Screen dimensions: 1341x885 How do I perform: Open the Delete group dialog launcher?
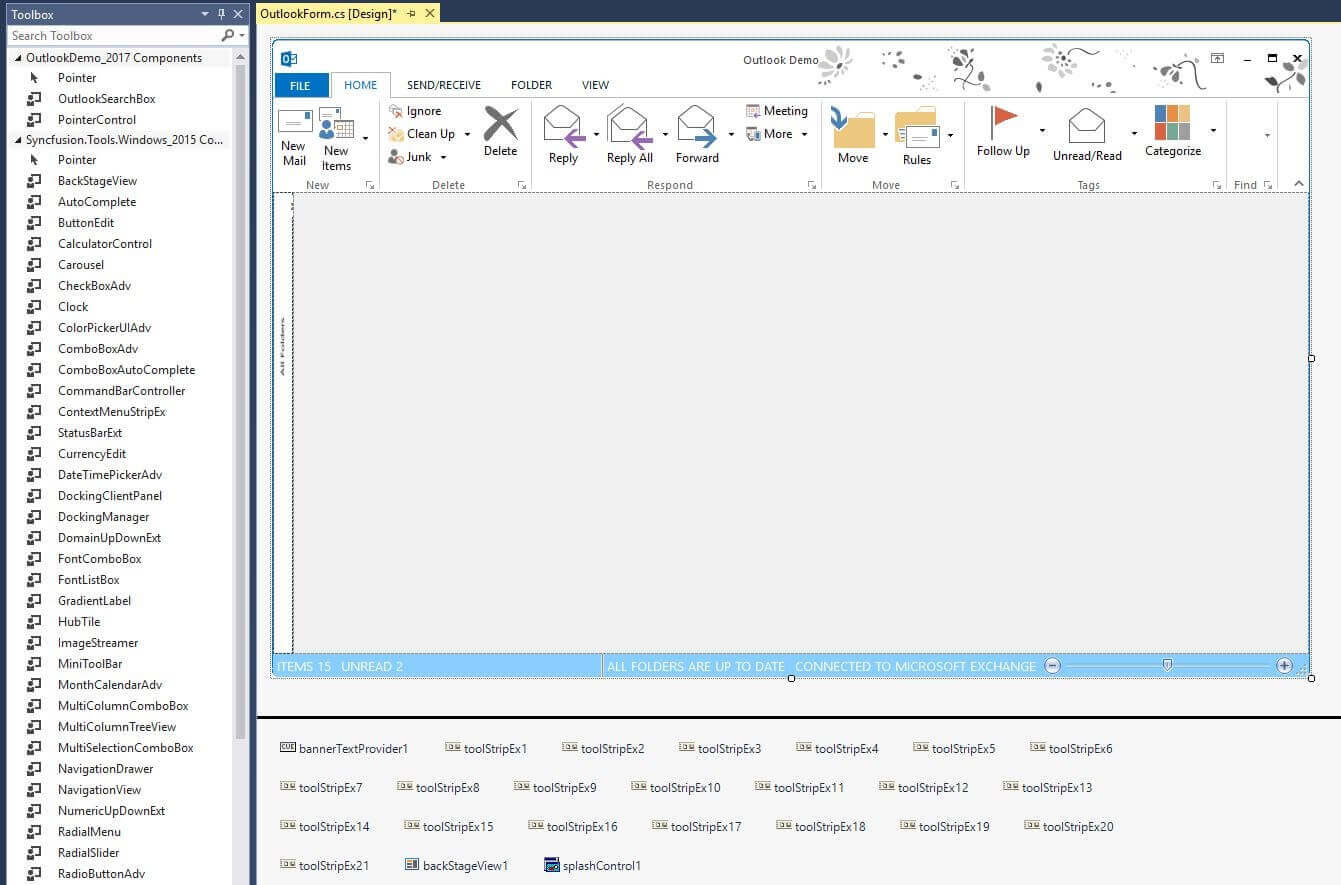click(x=521, y=185)
